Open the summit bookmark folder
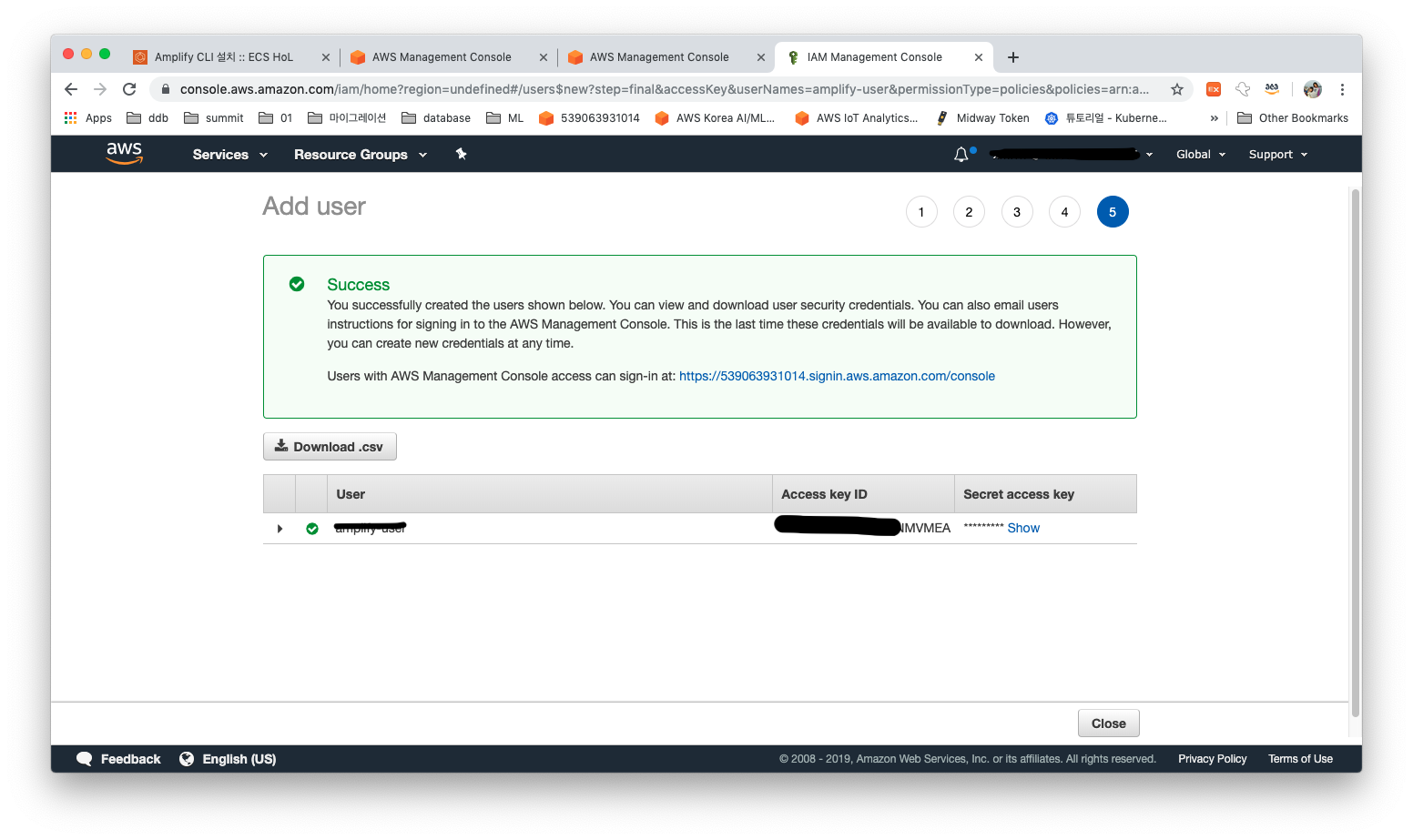This screenshot has height=840, width=1413. pyautogui.click(x=214, y=118)
